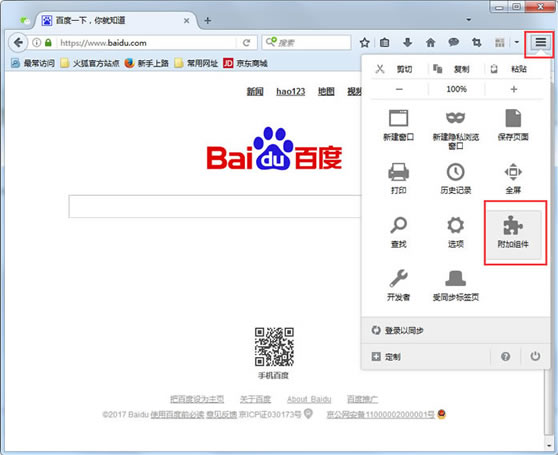This screenshot has width=558, height=455.
Task: Go to Home page icon
Action: (431, 43)
